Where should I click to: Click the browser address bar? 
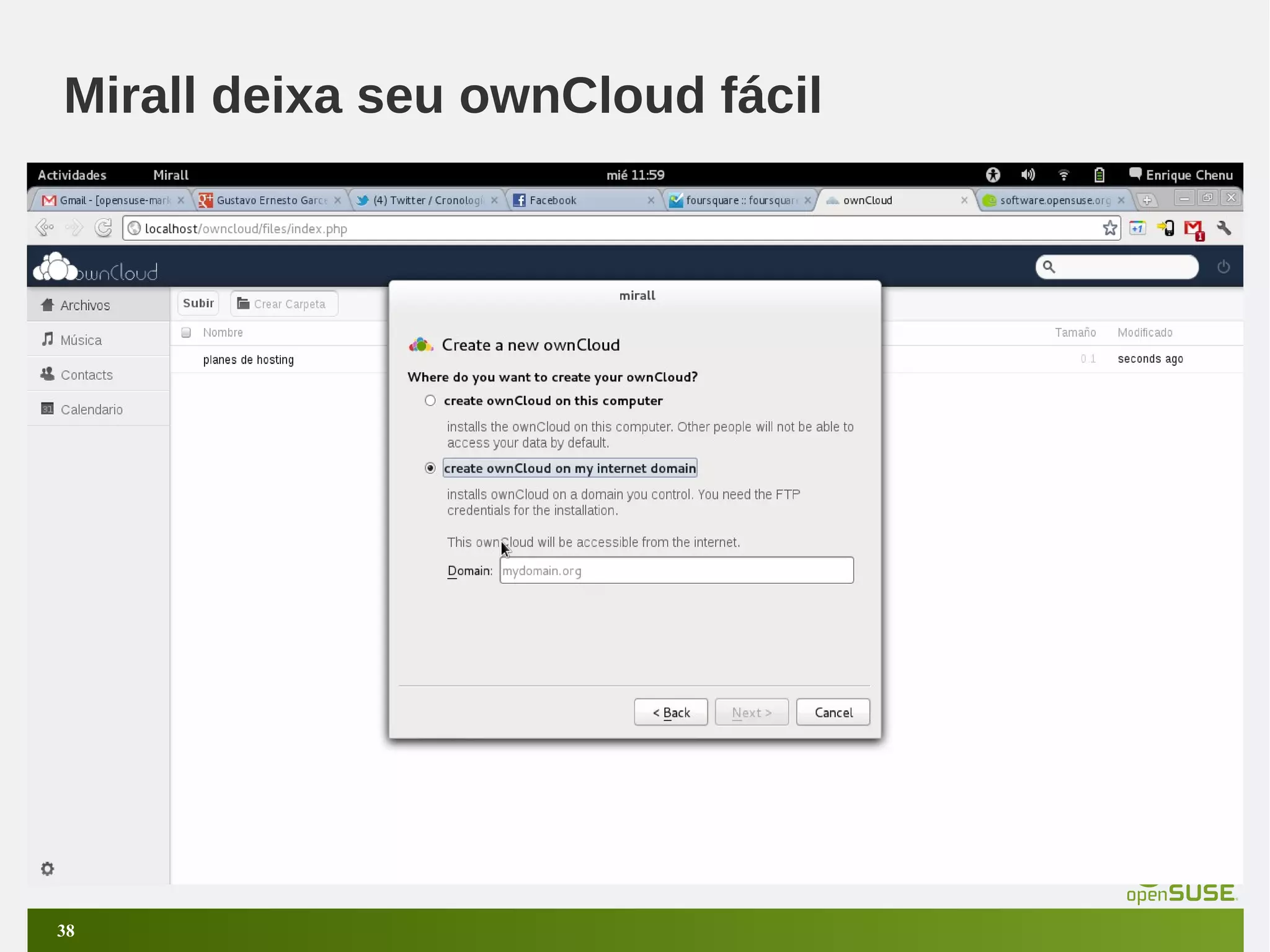tap(621, 228)
